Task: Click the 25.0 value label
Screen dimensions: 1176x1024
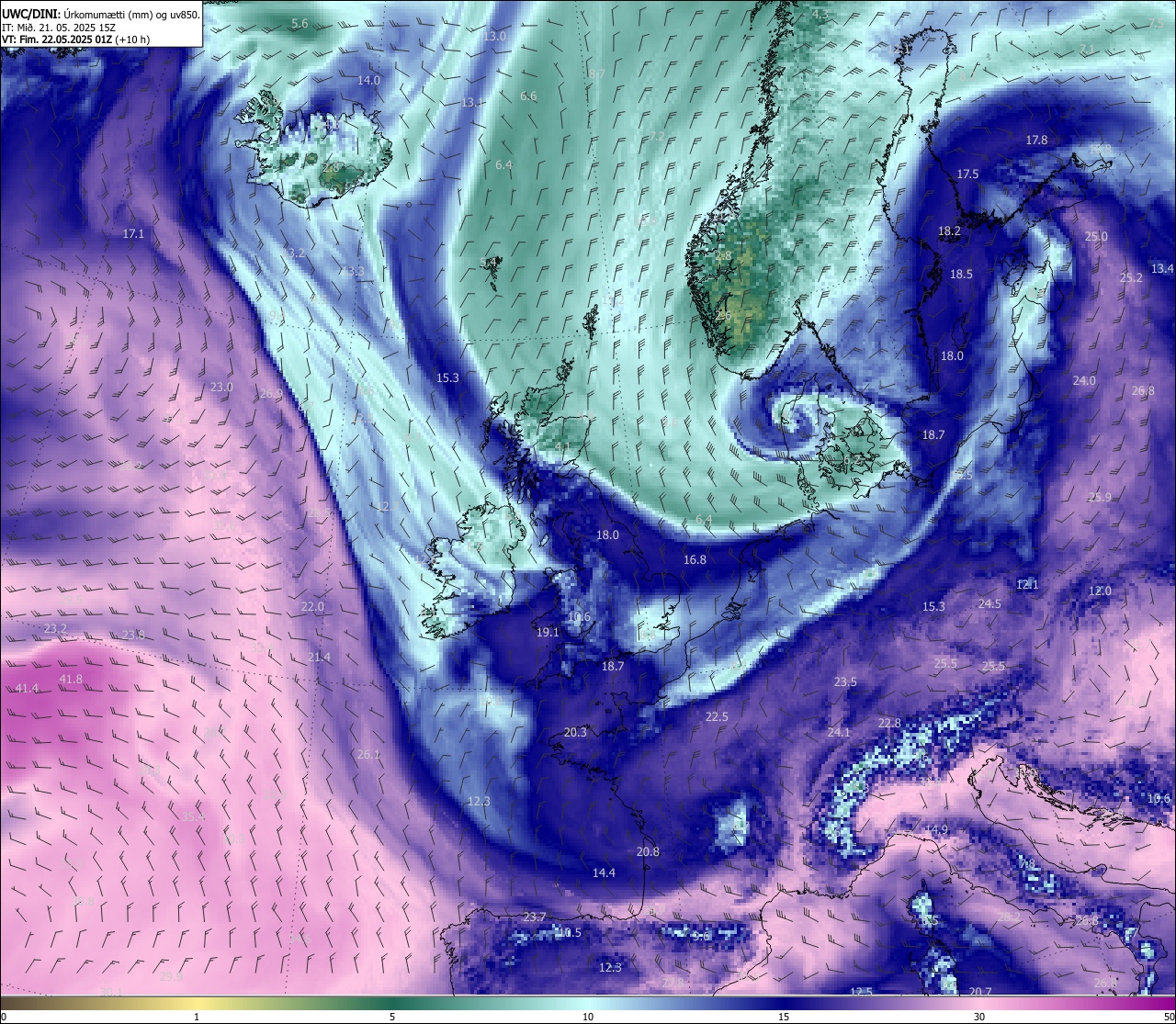Action: coord(1096,237)
